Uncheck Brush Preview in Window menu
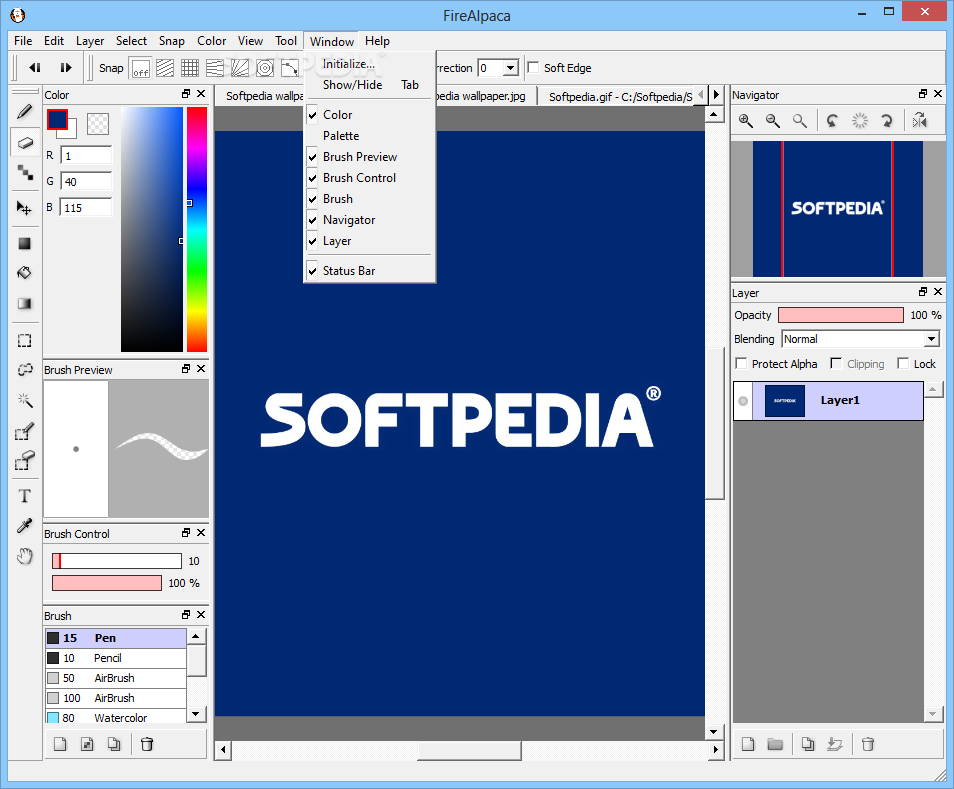Viewport: 954px width, 789px height. tap(370, 157)
